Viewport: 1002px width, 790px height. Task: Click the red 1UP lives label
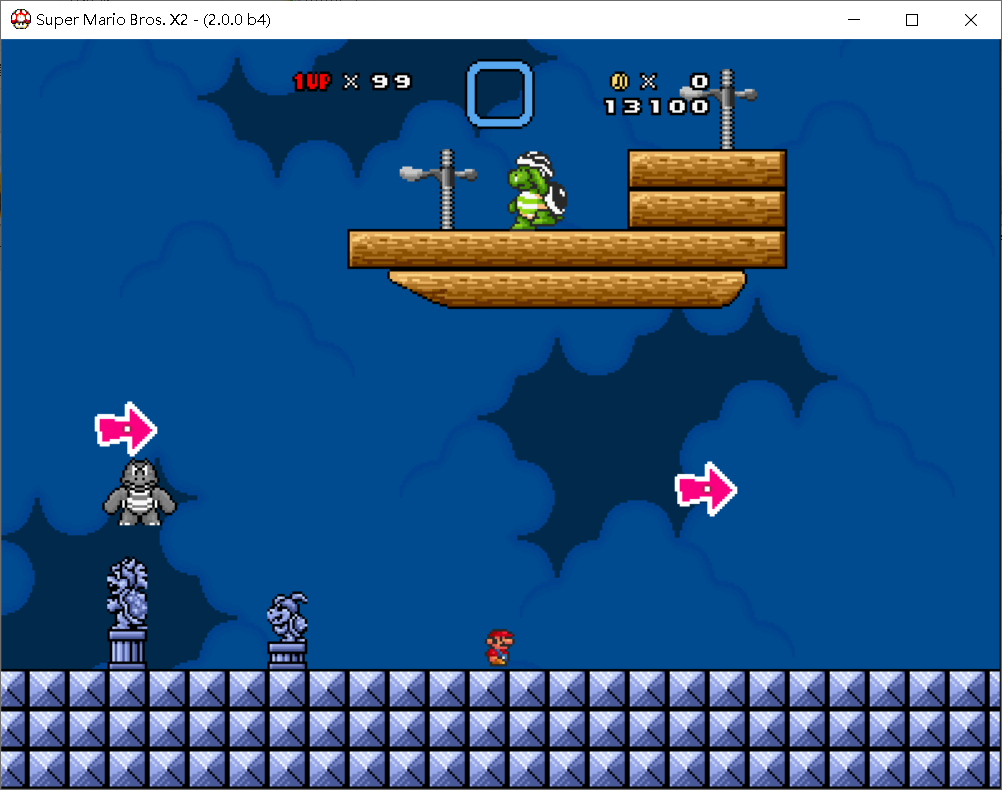[312, 82]
